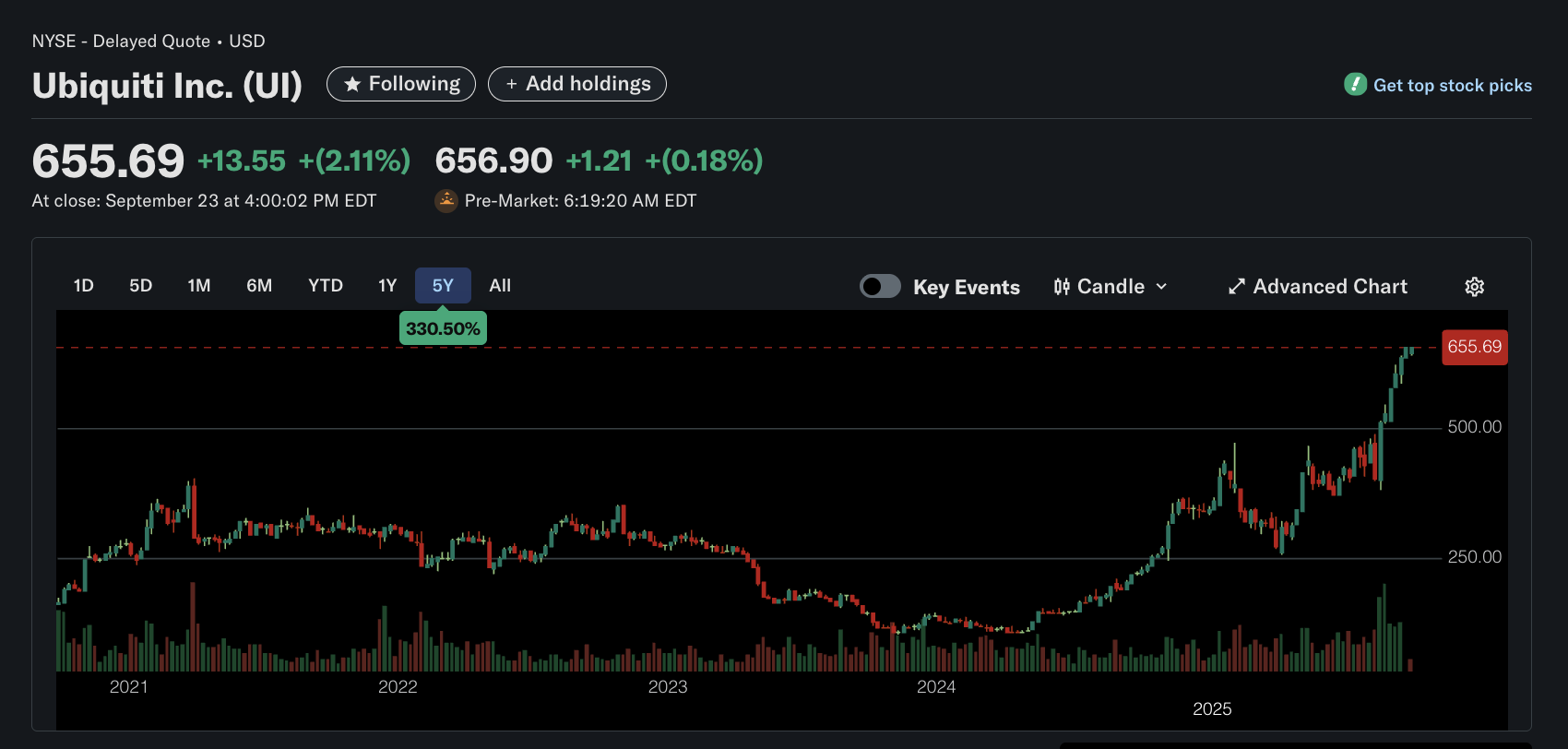Select the 1D time range

pyautogui.click(x=83, y=286)
